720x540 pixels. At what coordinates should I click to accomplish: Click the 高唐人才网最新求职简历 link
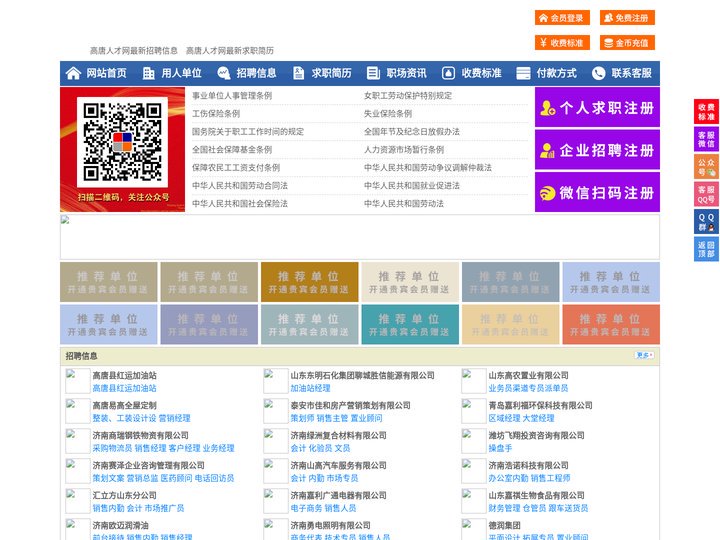click(x=230, y=51)
